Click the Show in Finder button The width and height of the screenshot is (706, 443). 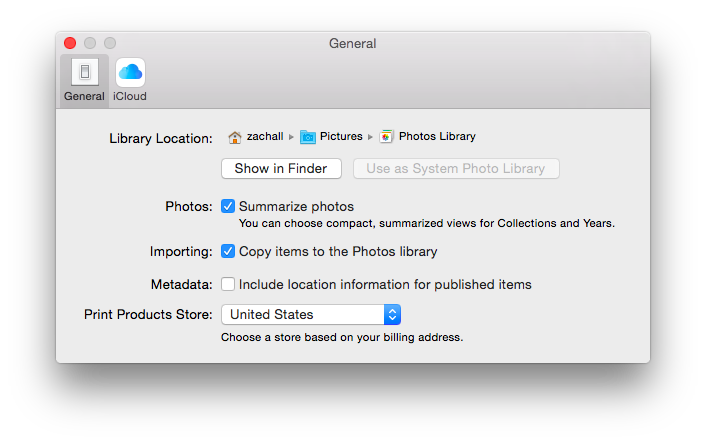tap(281, 168)
